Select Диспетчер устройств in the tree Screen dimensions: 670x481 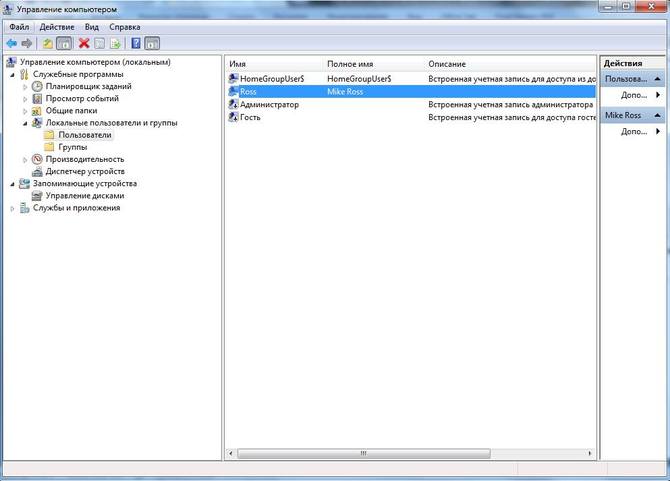pos(85,171)
